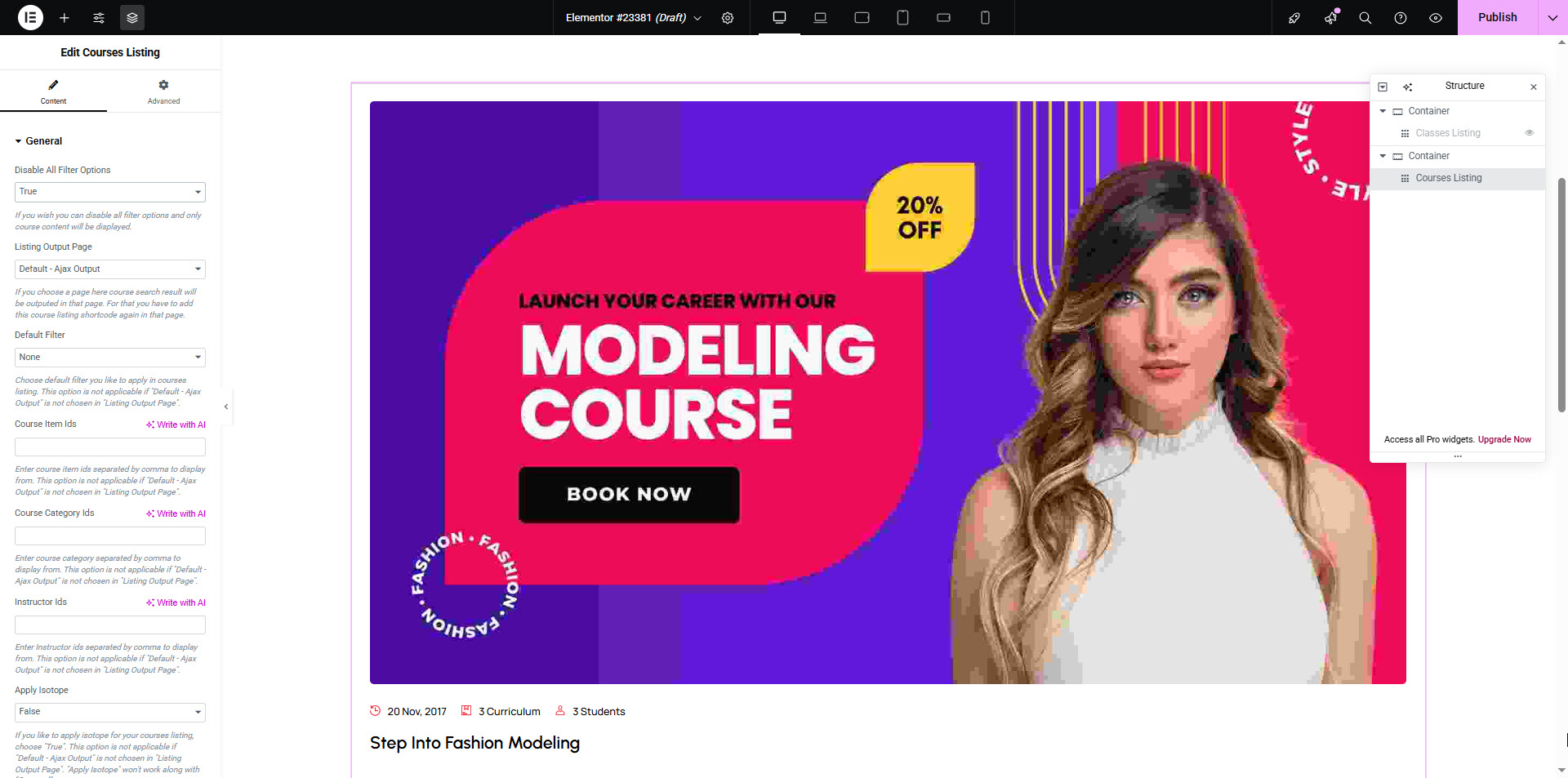Image resolution: width=1568 pixels, height=778 pixels.
Task: Click the Publish button
Action: pos(1497,17)
